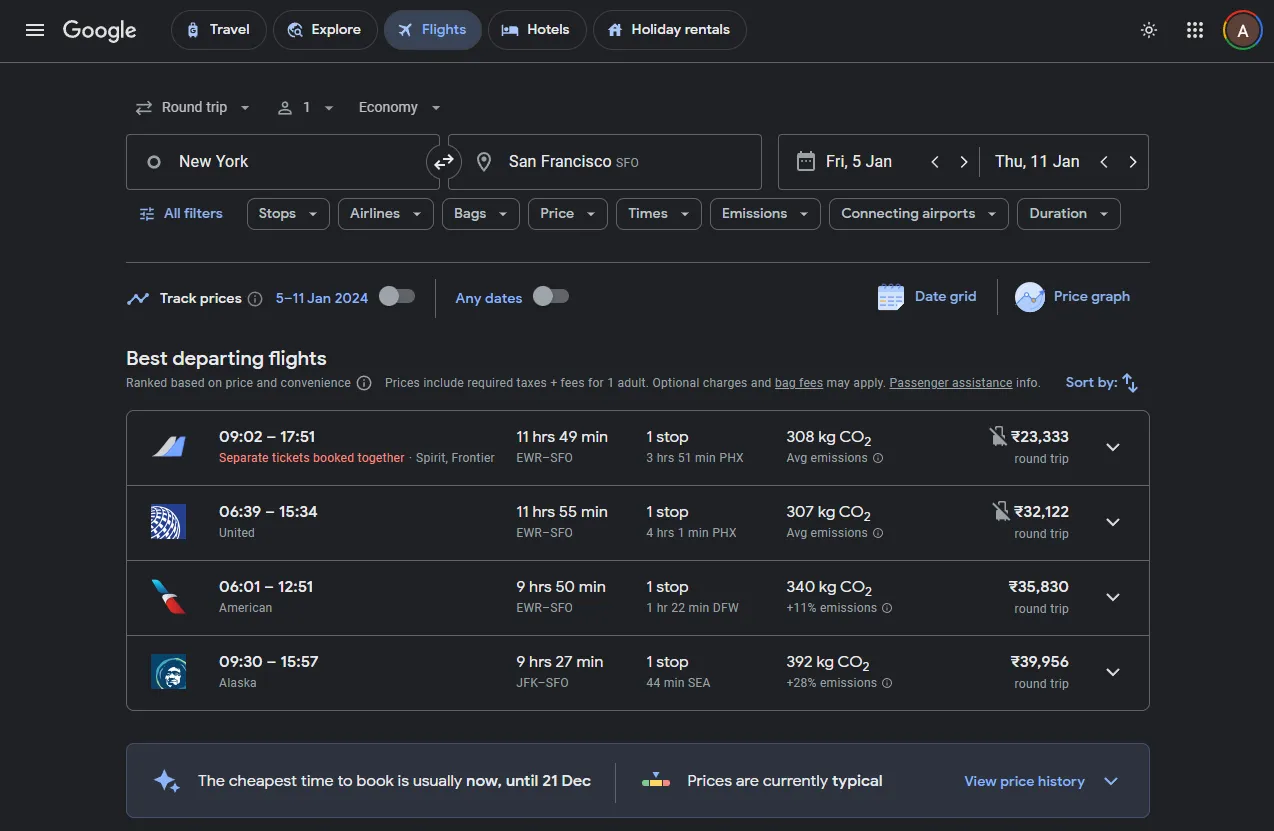
Task: Click the calendar icon beside Fri, 5 Jan
Action: (806, 162)
